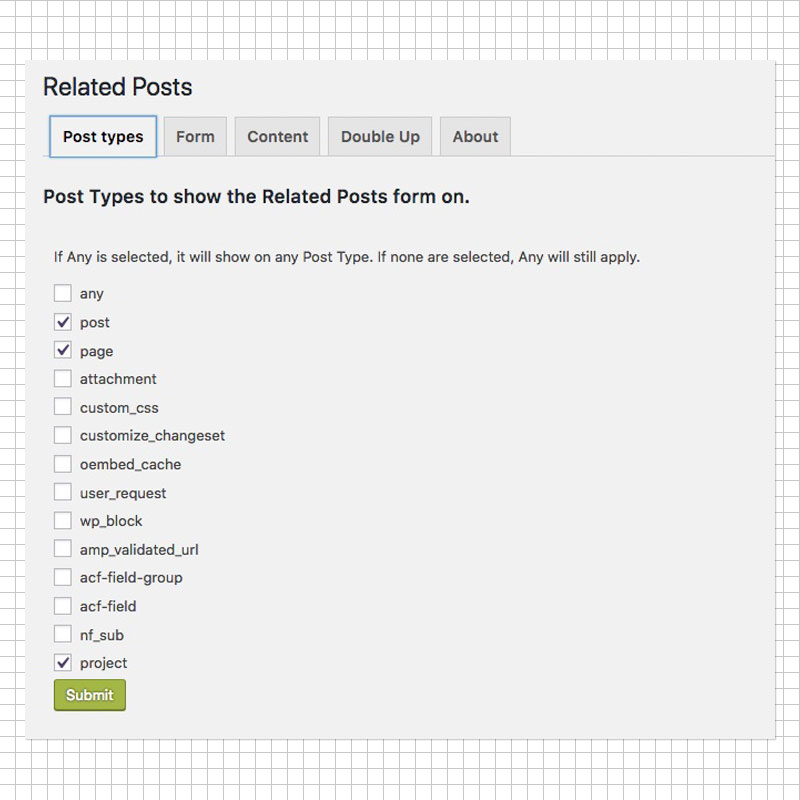The width and height of the screenshot is (800, 800).
Task: Open the Content tab
Action: 277,136
